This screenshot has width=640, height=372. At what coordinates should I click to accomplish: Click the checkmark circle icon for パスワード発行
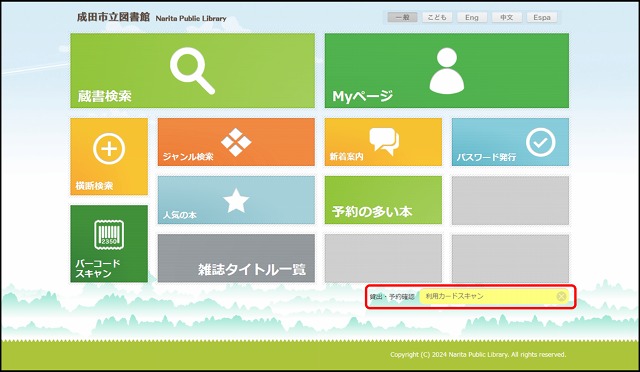tap(540, 143)
